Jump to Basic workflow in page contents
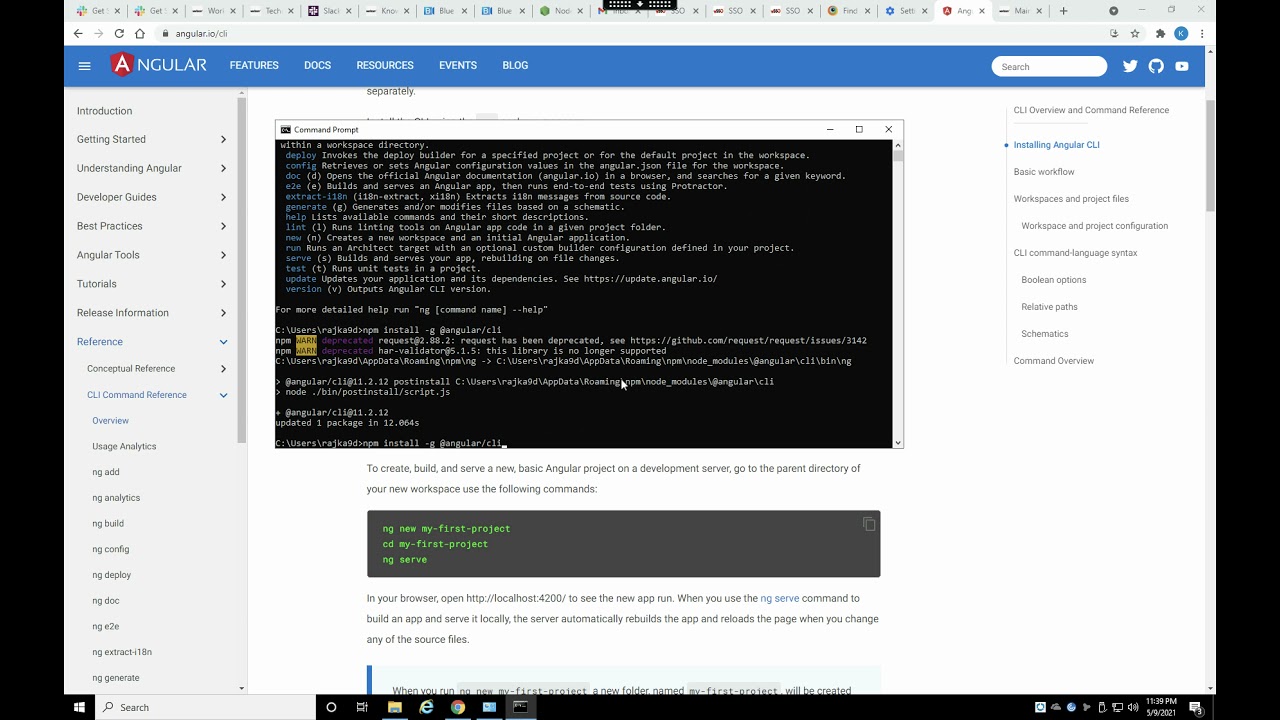 (1044, 172)
